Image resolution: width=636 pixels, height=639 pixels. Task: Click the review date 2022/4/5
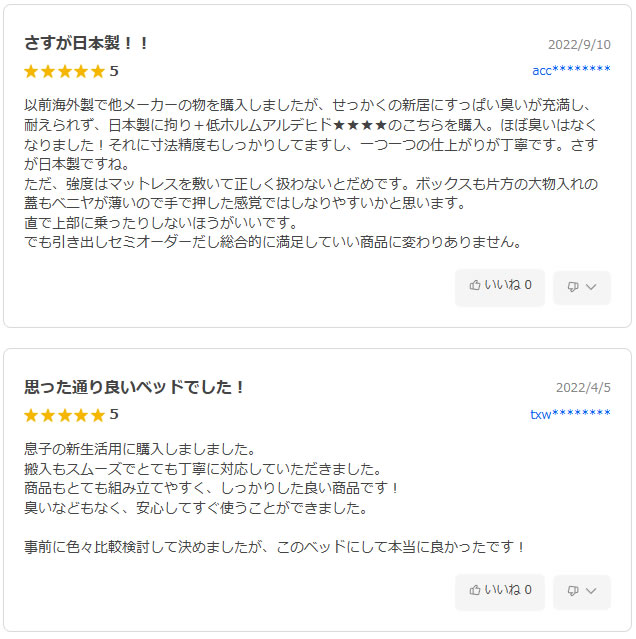click(x=583, y=388)
